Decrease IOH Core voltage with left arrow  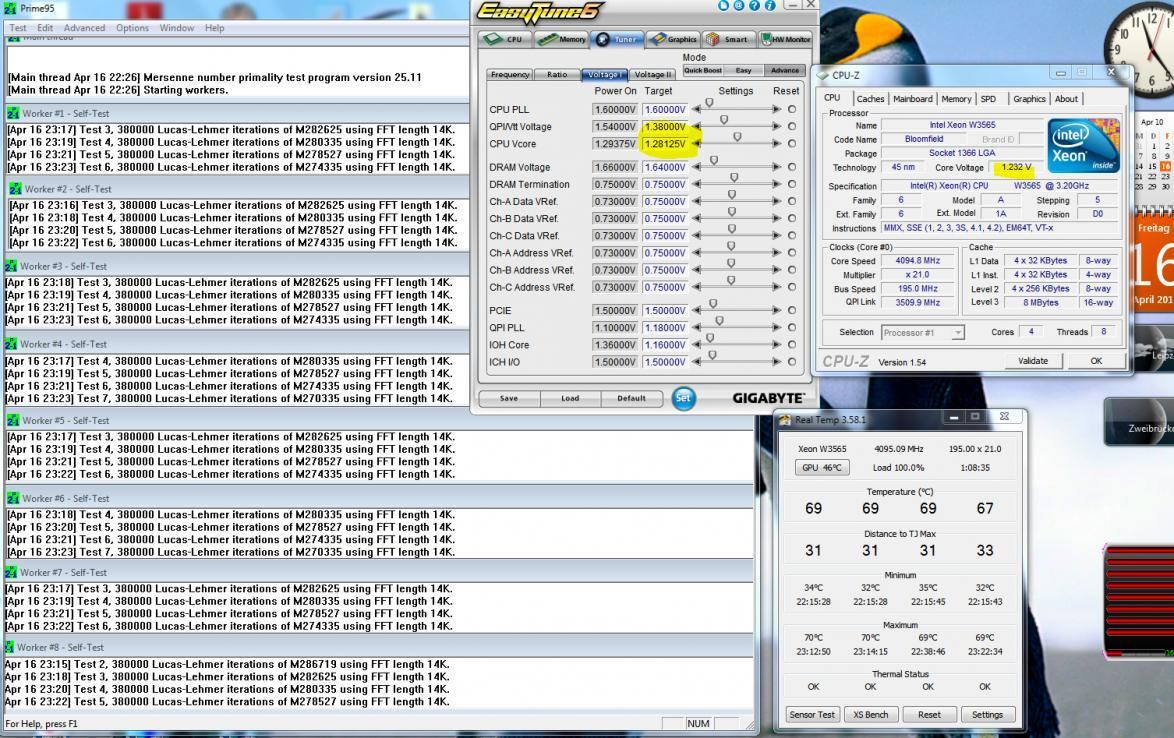tap(696, 345)
